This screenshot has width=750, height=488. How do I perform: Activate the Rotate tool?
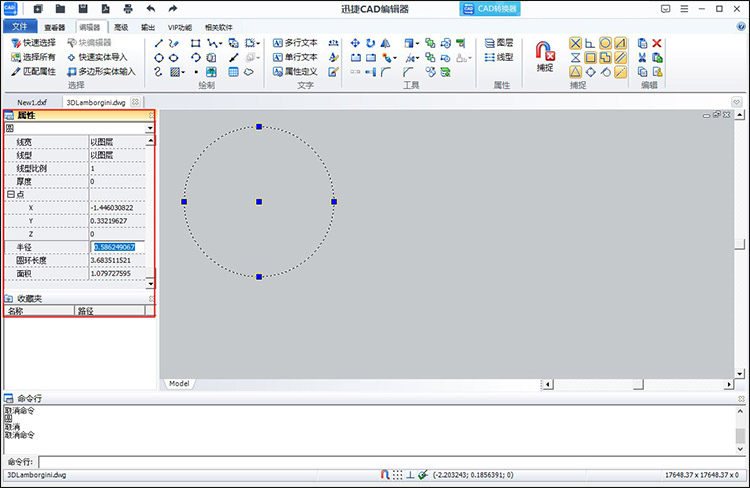pyautogui.click(x=370, y=43)
